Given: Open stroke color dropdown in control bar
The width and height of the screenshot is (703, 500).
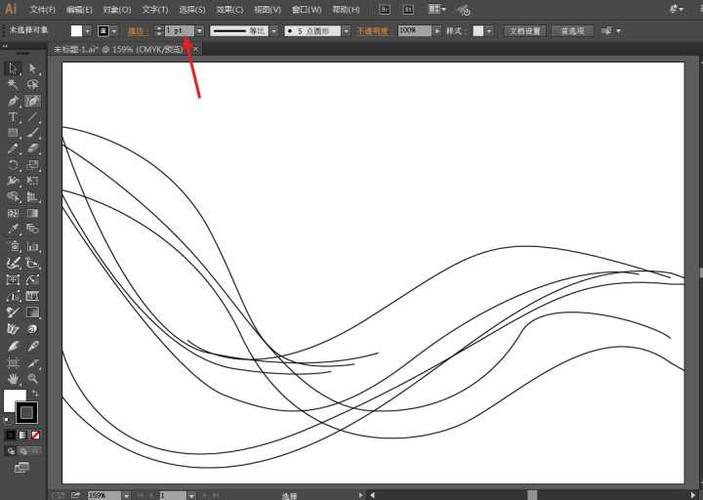Looking at the screenshot, I should point(114,31).
